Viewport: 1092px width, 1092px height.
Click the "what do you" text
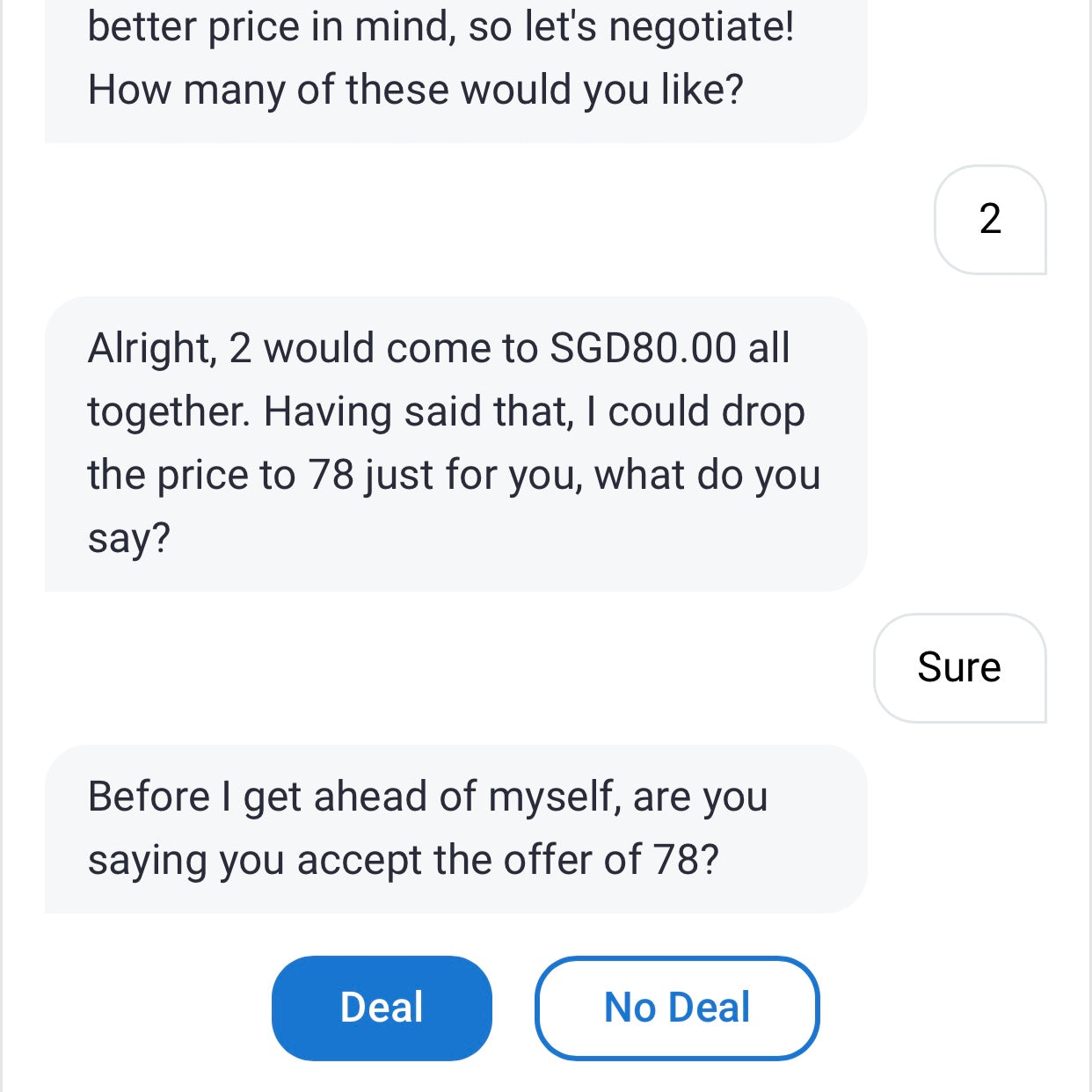[707, 475]
